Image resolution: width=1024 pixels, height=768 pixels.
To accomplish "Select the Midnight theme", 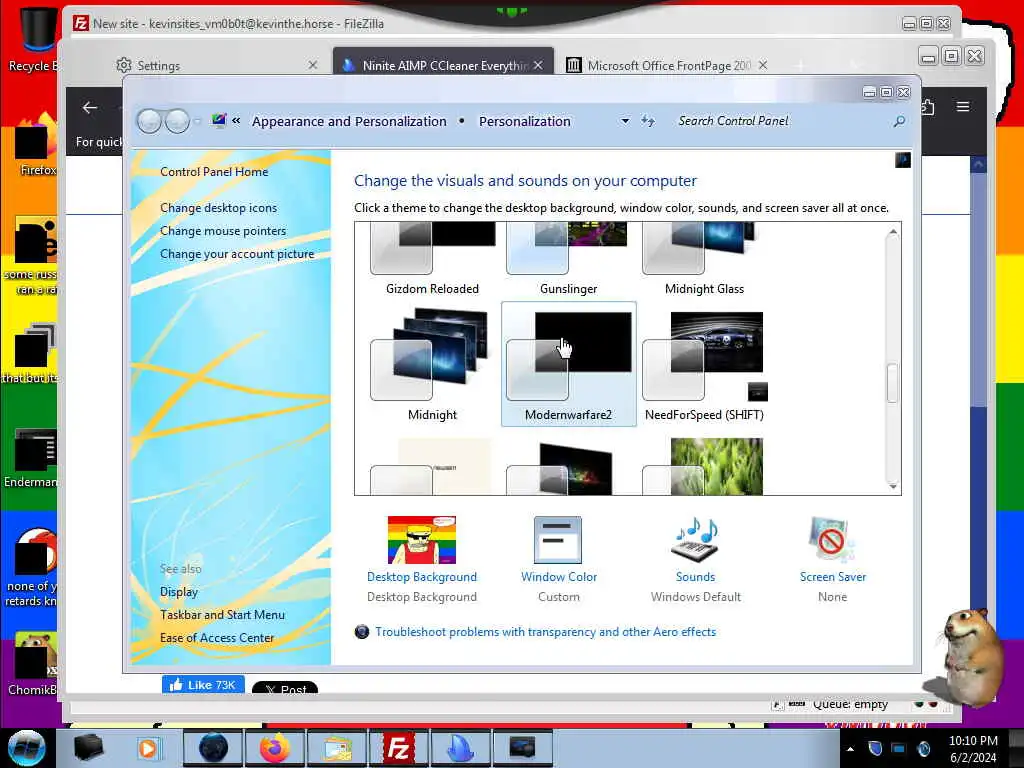I will [x=432, y=364].
